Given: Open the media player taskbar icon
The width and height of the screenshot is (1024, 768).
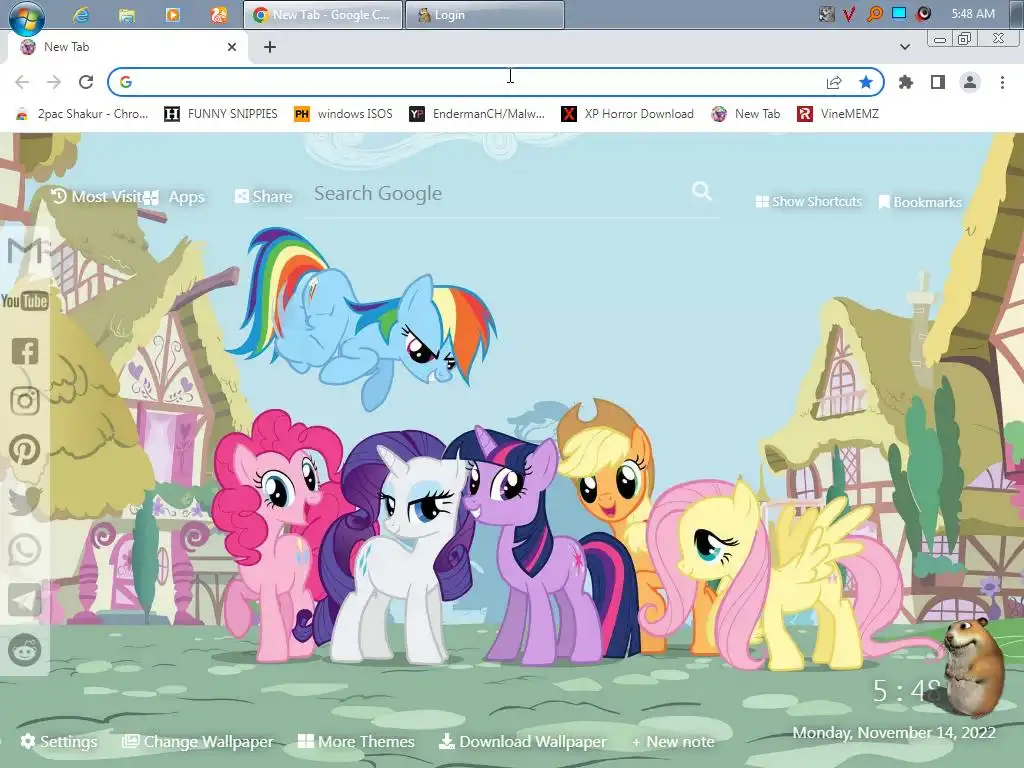Looking at the screenshot, I should [x=172, y=14].
